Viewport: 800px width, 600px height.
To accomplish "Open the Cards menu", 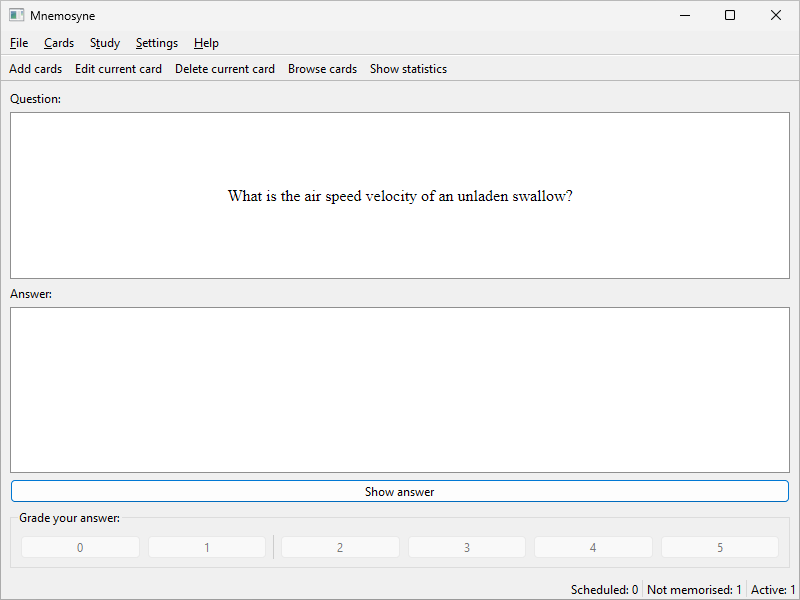I will [x=59, y=43].
